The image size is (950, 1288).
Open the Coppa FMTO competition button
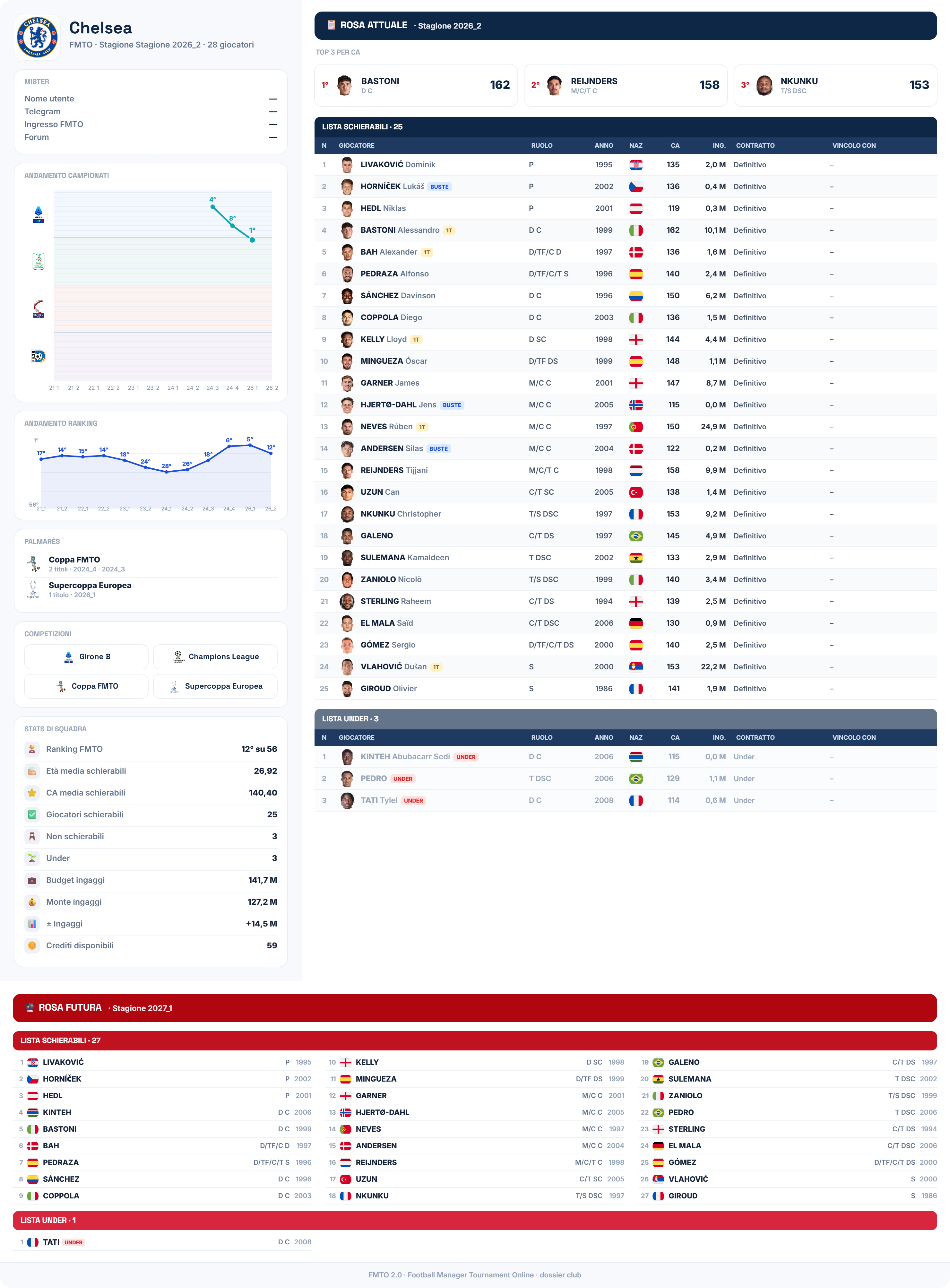tap(86, 686)
